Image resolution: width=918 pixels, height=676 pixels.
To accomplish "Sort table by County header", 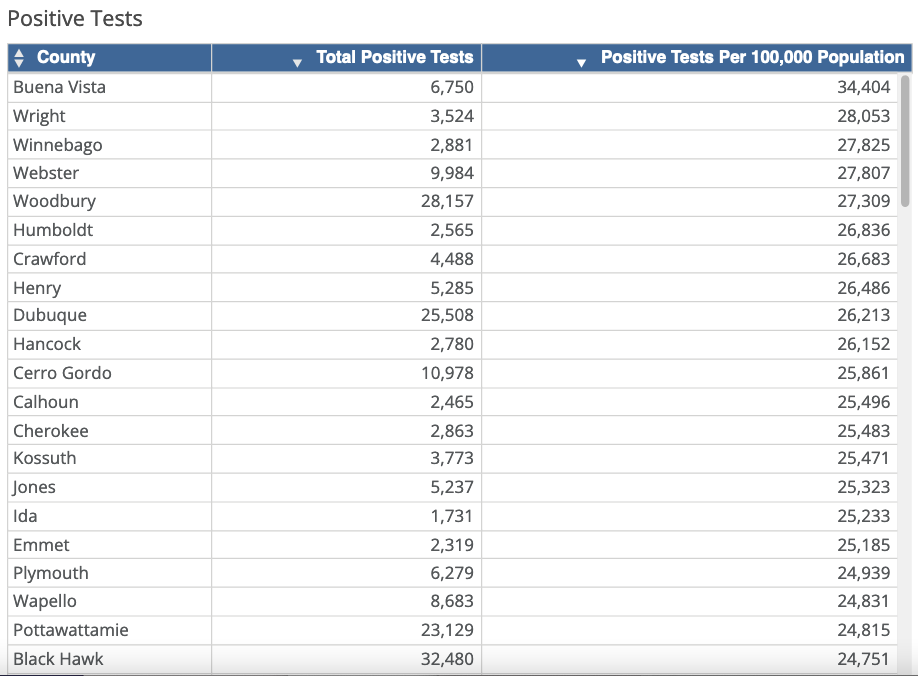I will click(66, 57).
